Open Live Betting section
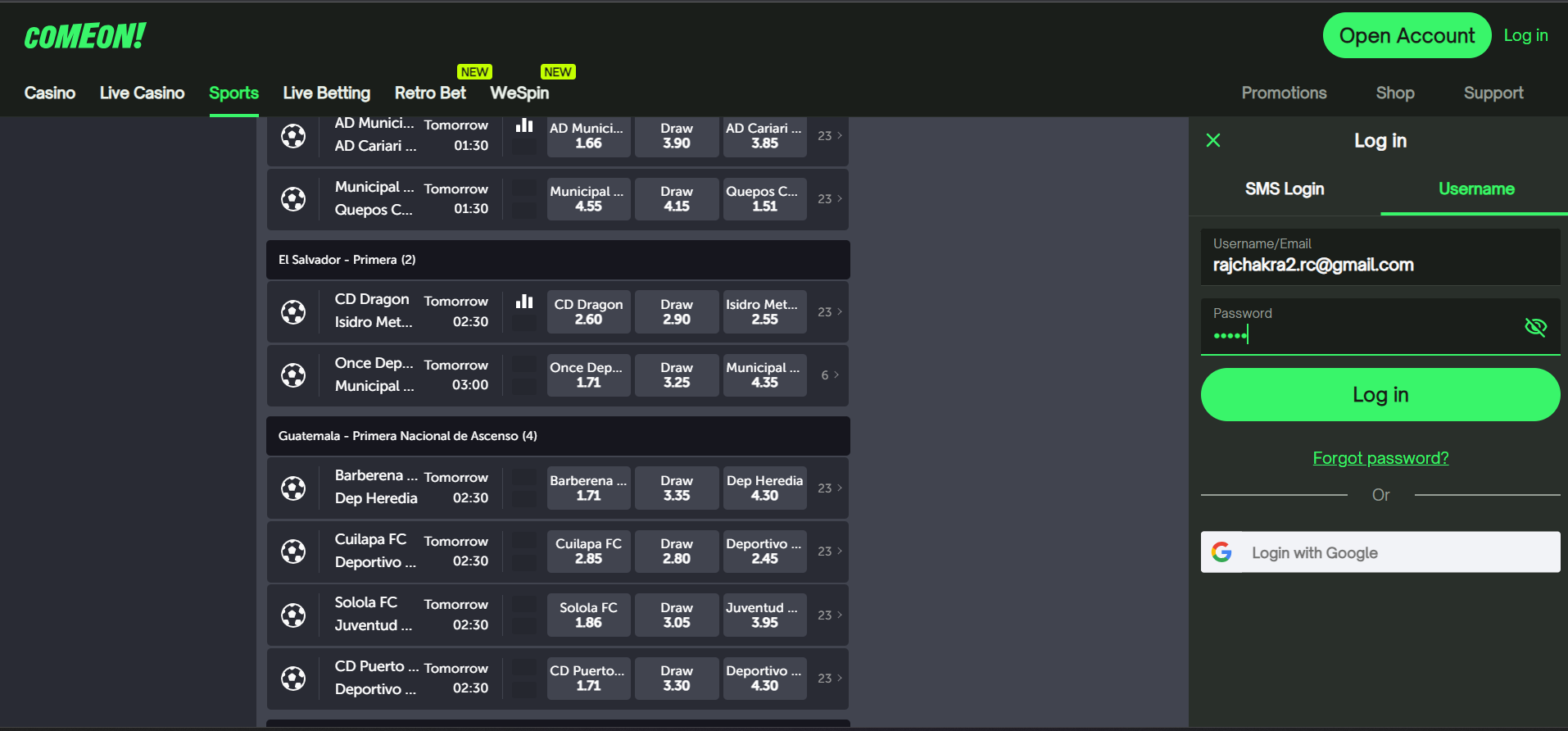Image resolution: width=1568 pixels, height=731 pixels. [326, 93]
